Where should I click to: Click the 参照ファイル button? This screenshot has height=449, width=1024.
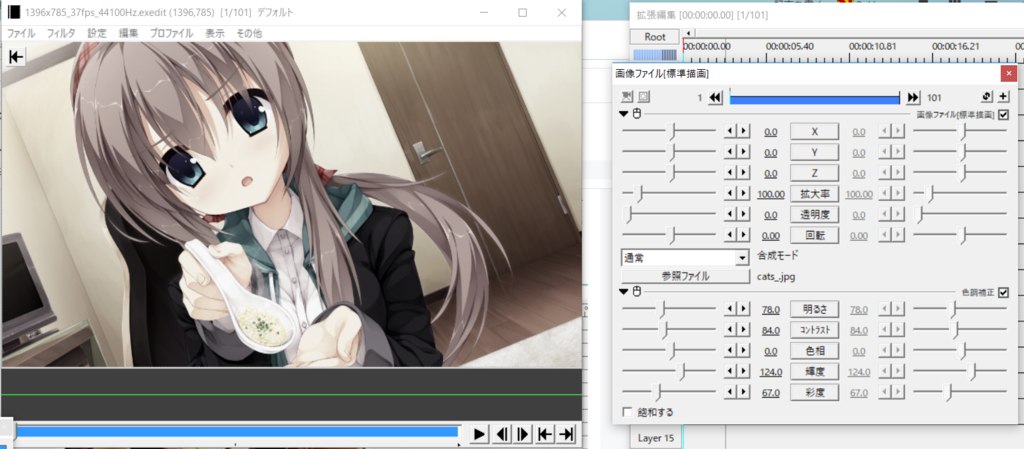[685, 276]
